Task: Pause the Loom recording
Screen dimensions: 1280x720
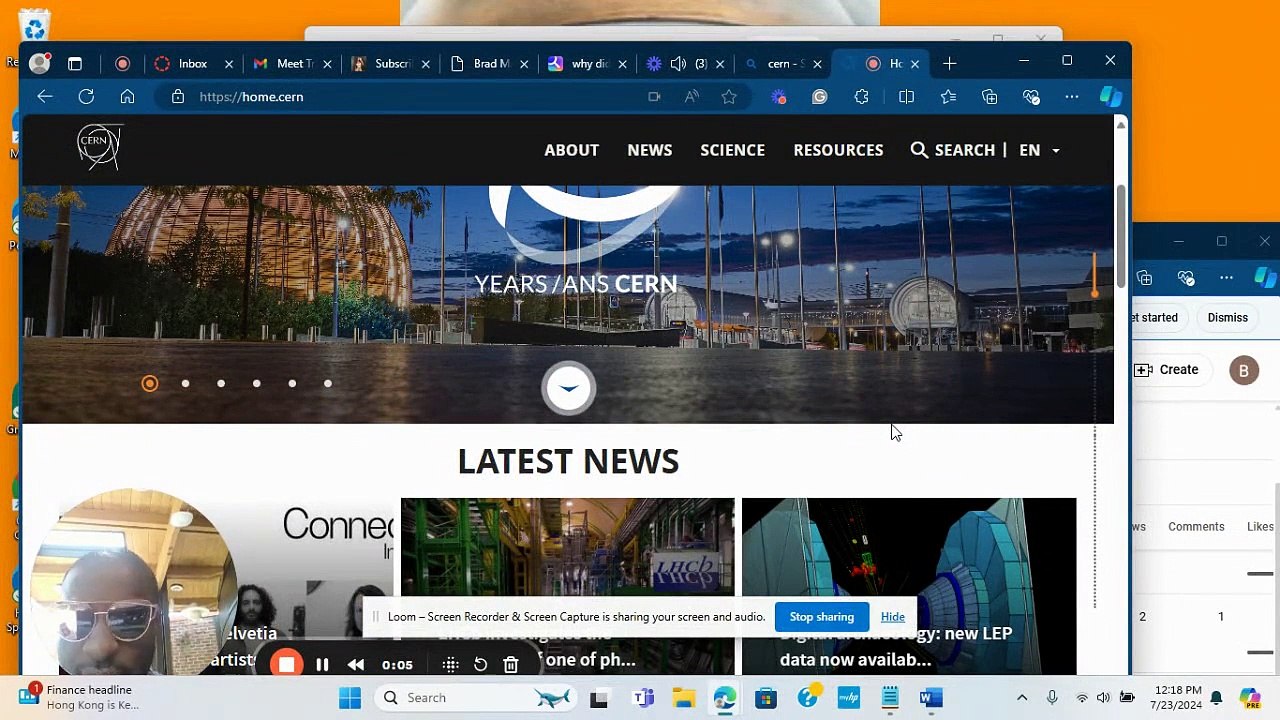Action: tap(322, 664)
